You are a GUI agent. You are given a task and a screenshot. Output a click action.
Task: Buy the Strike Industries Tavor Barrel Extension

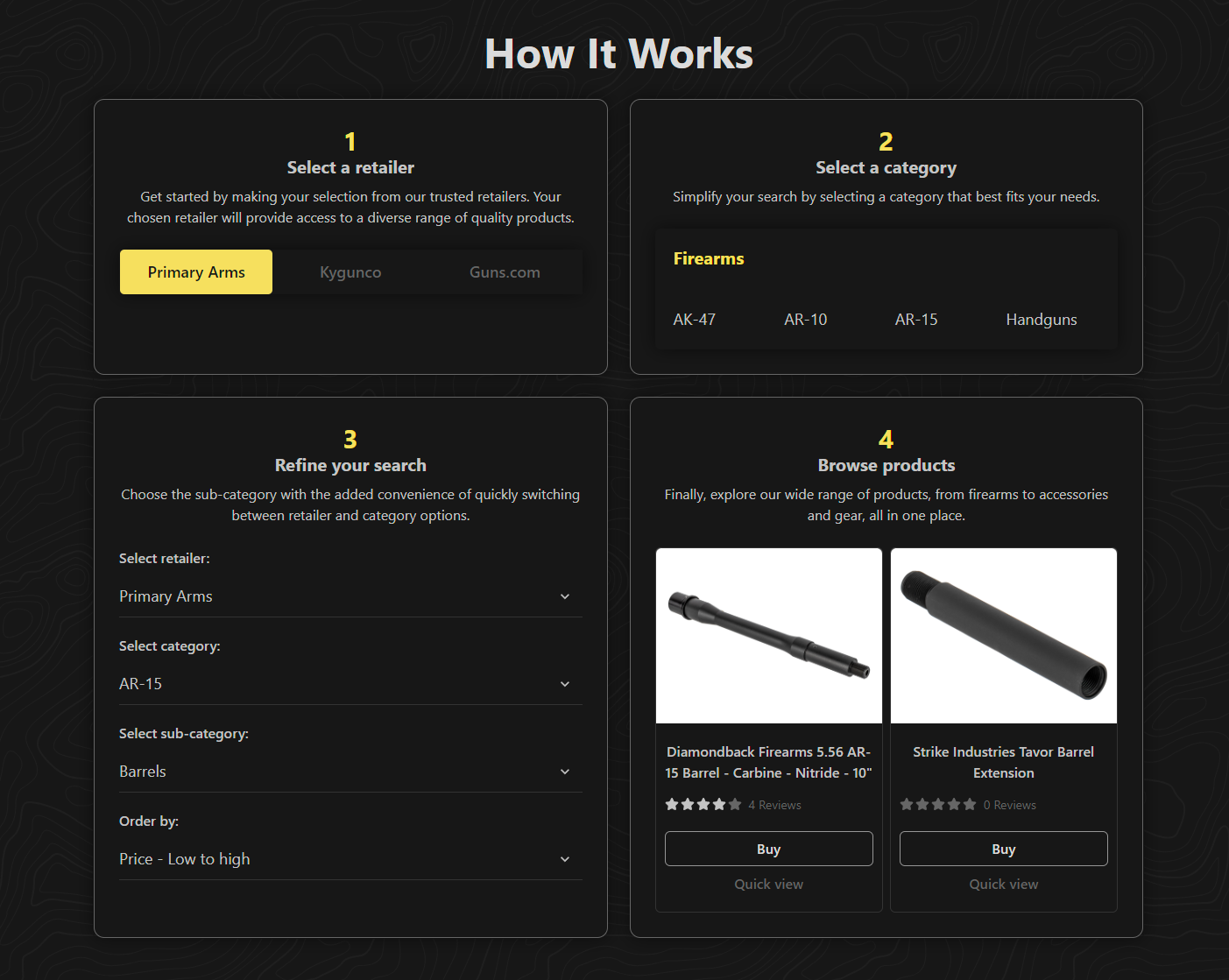pyautogui.click(x=1004, y=849)
